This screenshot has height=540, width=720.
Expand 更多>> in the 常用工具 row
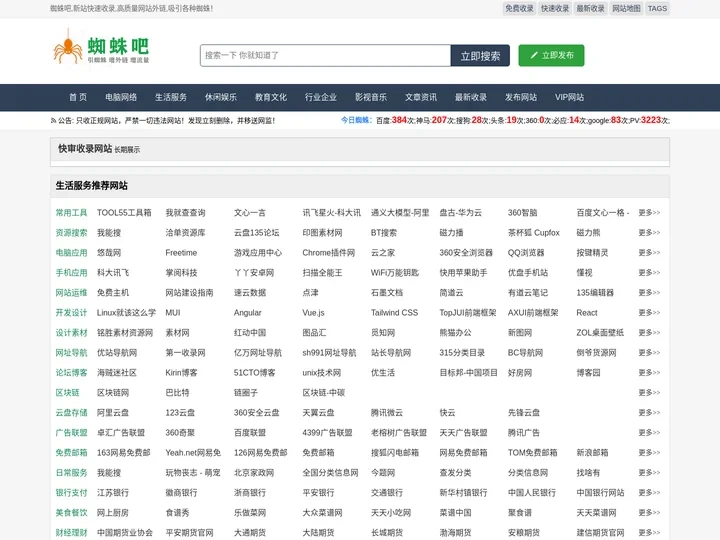[649, 213]
